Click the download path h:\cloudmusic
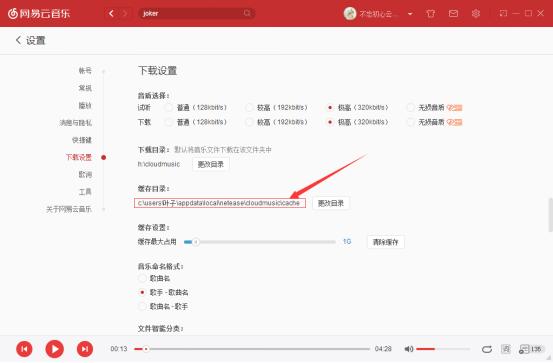This screenshot has width=553, height=363. (159, 164)
